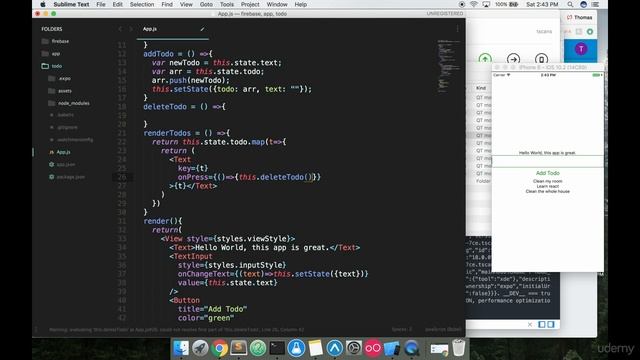Click the unsaved pencil icon on App.js tab
640x360 pixels.
coord(202,29)
